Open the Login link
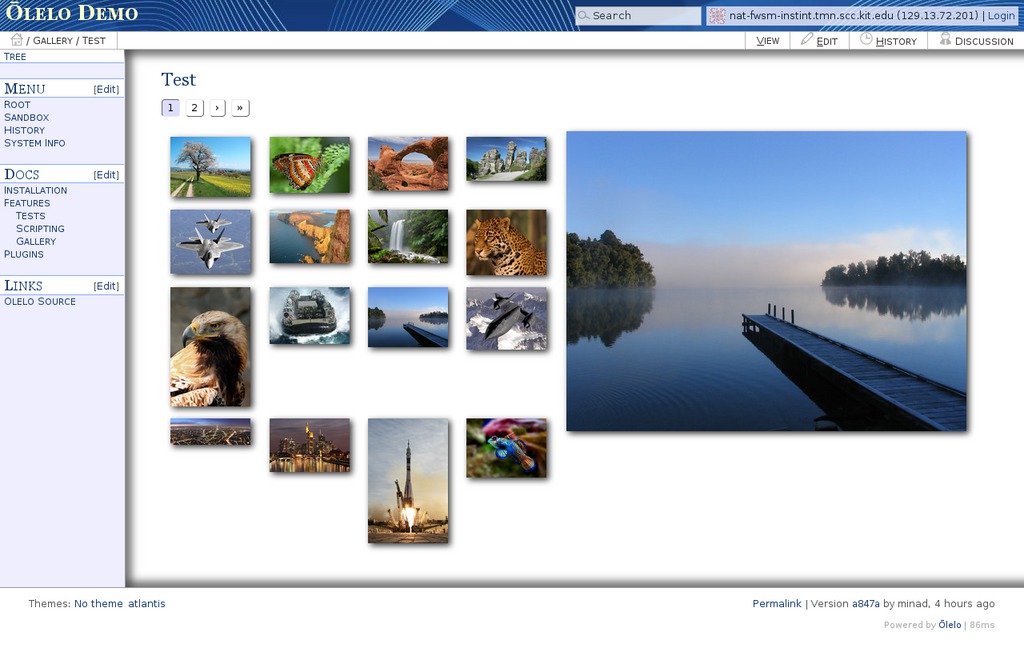This screenshot has height=648, width=1024. [x=1001, y=16]
